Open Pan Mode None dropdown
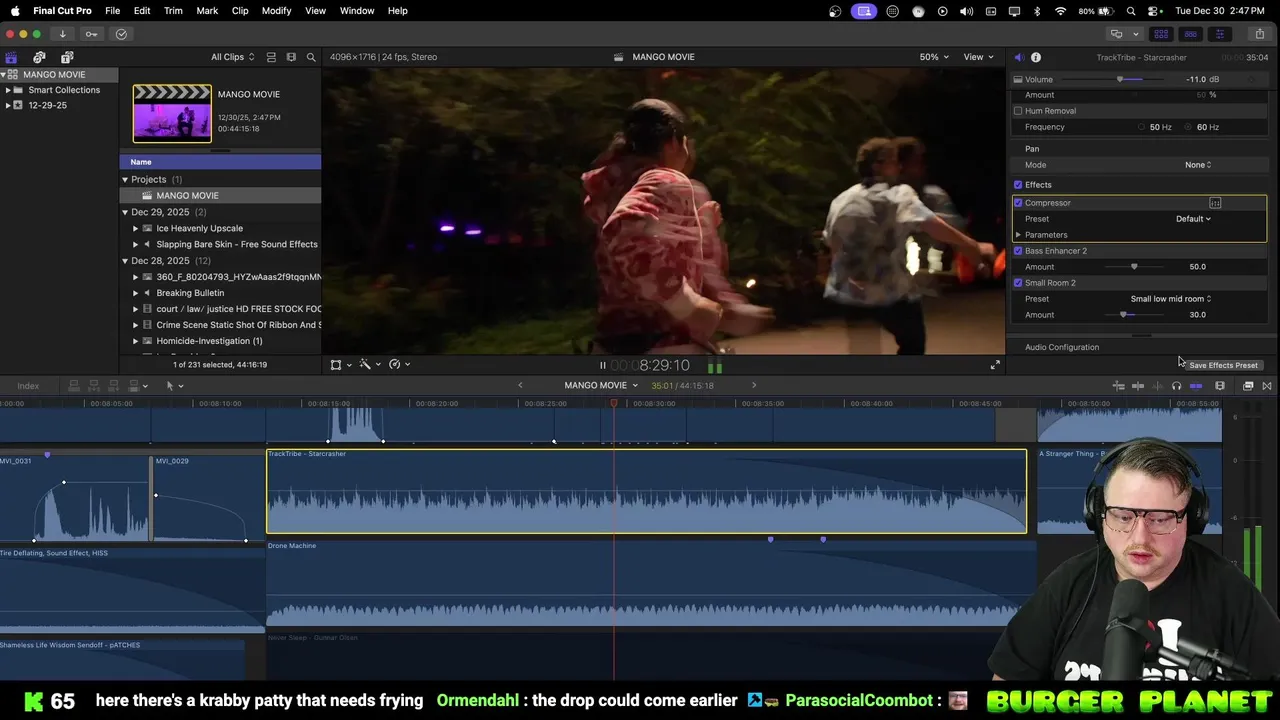 pyautogui.click(x=1198, y=165)
